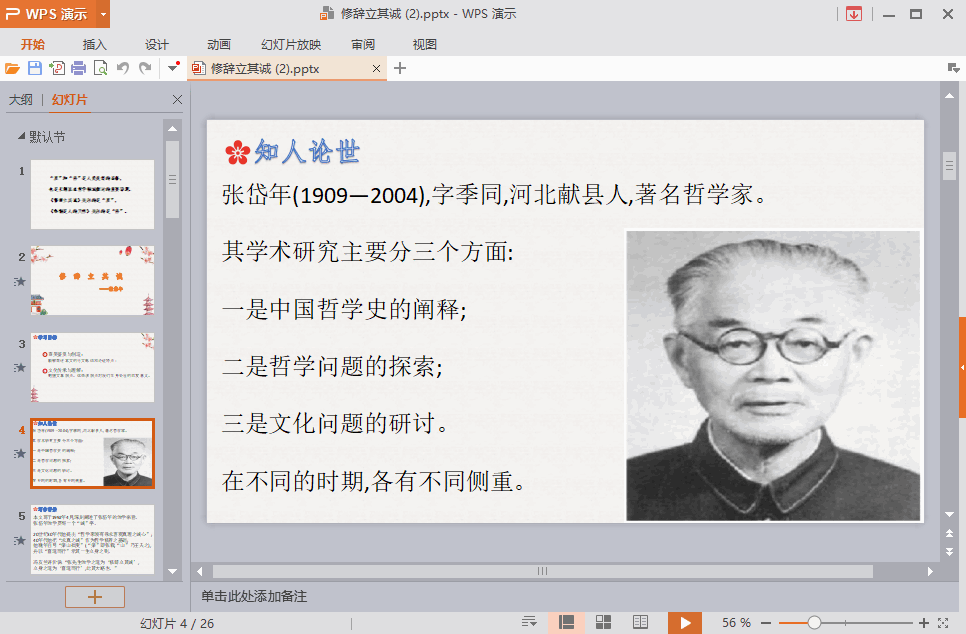This screenshot has width=966, height=634.
Task: Open the WPS 演示 application menu dropdown arrow
Action: [104, 14]
